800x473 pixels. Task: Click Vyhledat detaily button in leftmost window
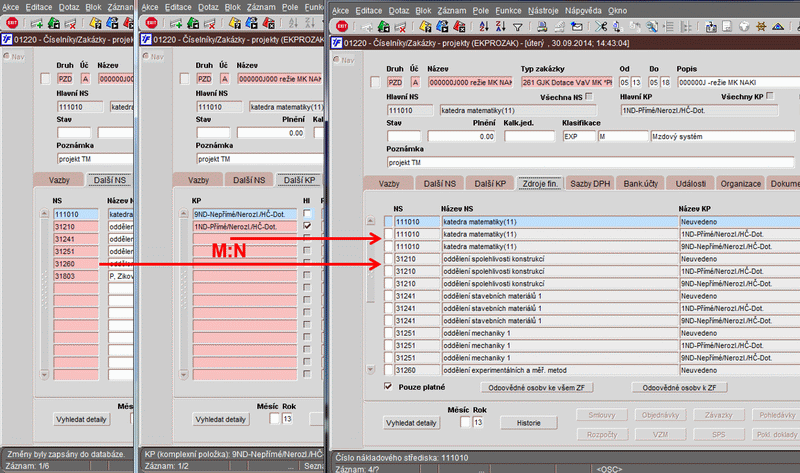[x=81, y=419]
